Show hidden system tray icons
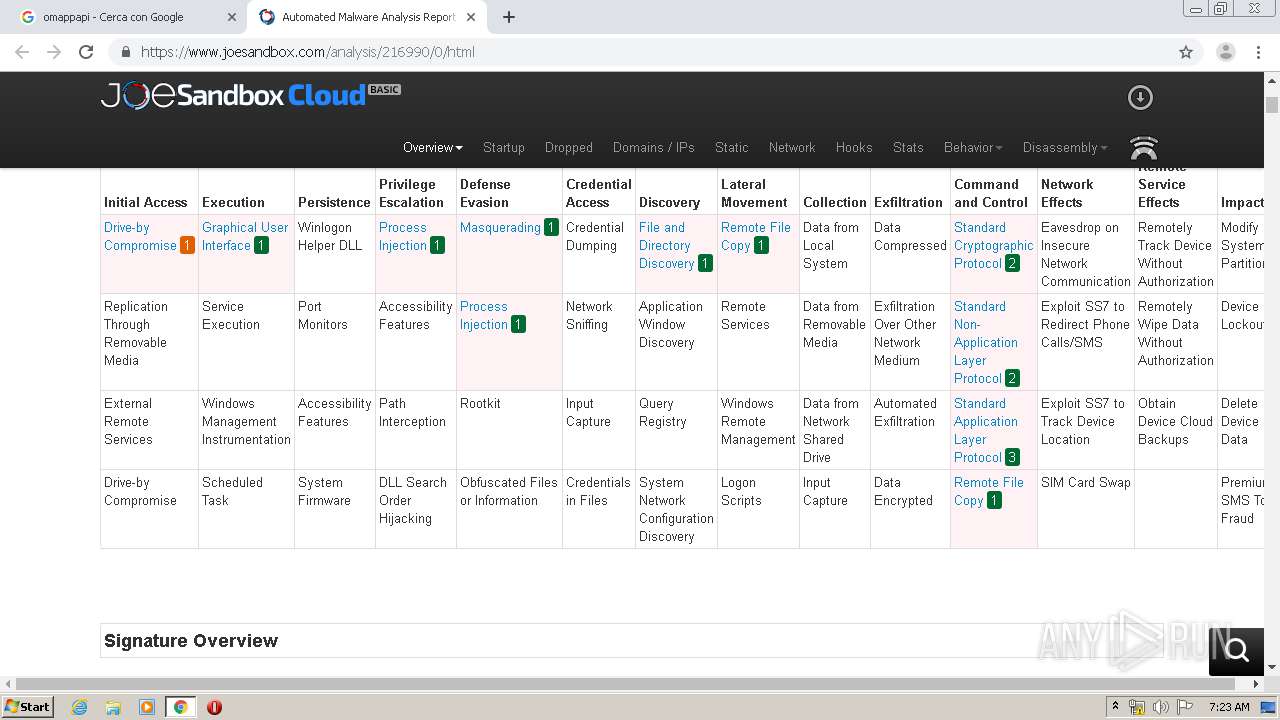 1115,707
